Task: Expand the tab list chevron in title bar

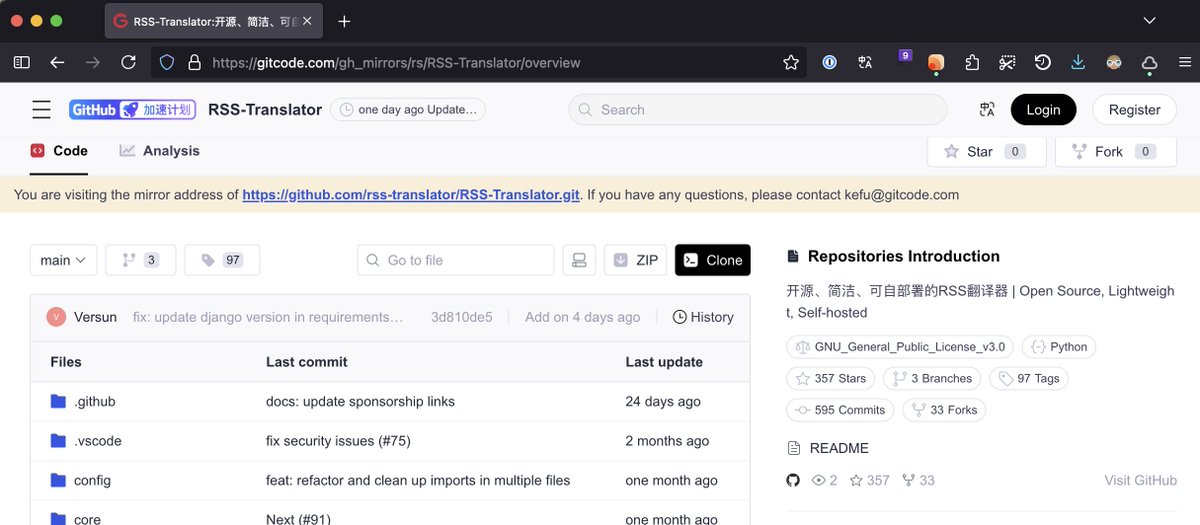Action: pos(1150,21)
